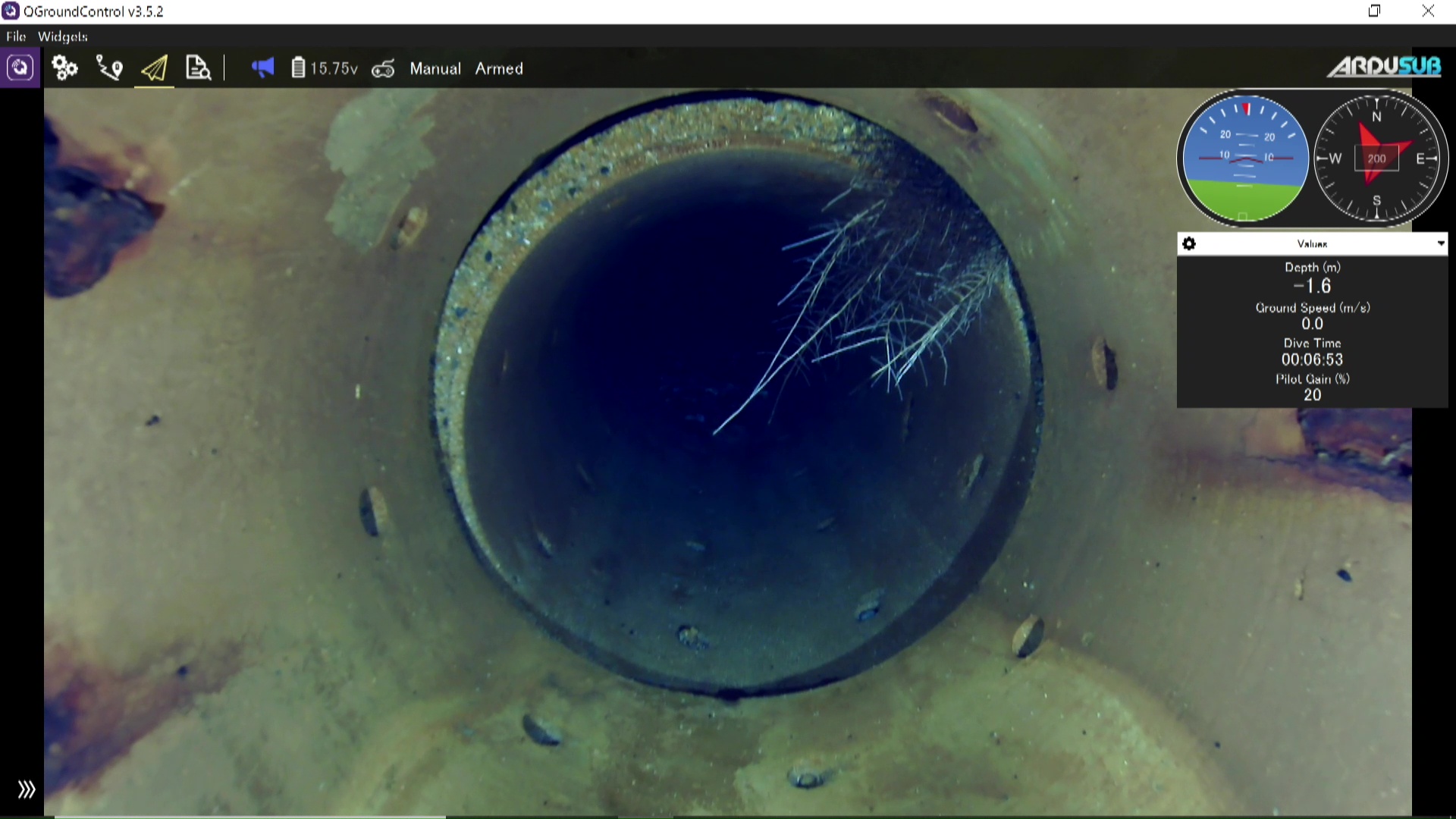Switch to Plan view waypoint icon
The height and width of the screenshot is (819, 1456).
(x=109, y=68)
